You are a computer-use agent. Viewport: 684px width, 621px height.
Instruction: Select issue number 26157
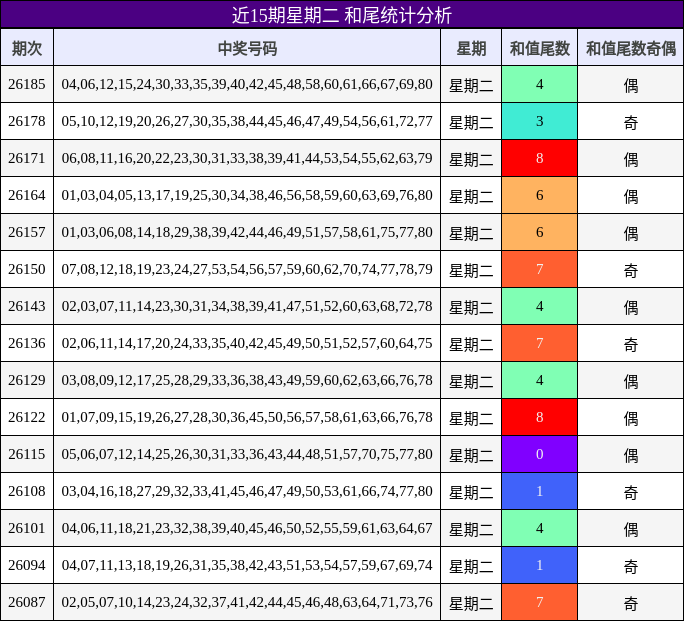[x=27, y=232]
